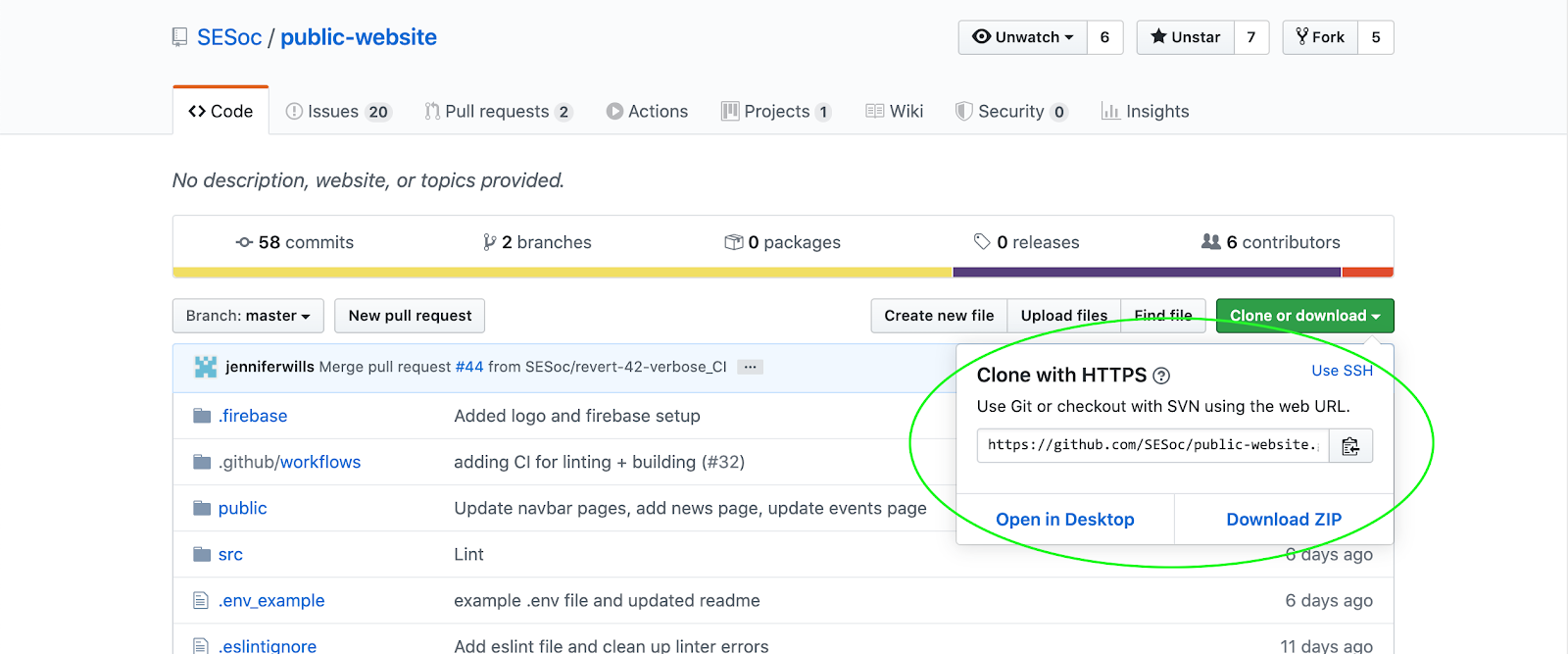Open .eslintignore file

(268, 646)
